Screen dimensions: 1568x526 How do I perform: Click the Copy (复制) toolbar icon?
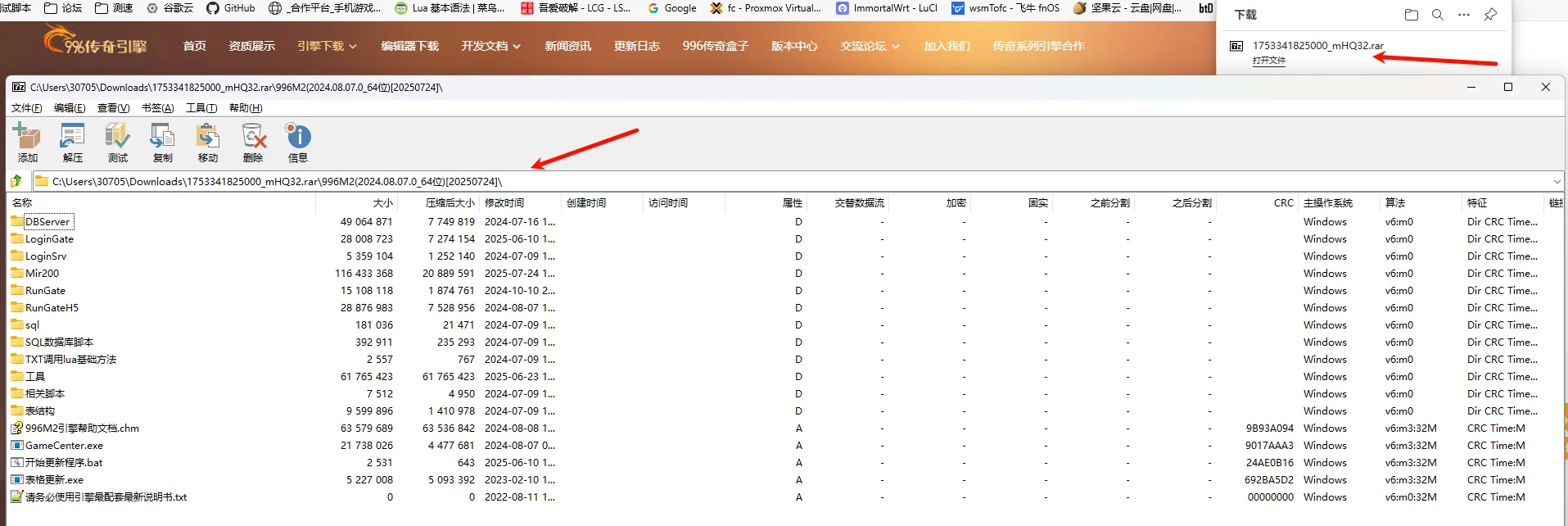[x=162, y=143]
